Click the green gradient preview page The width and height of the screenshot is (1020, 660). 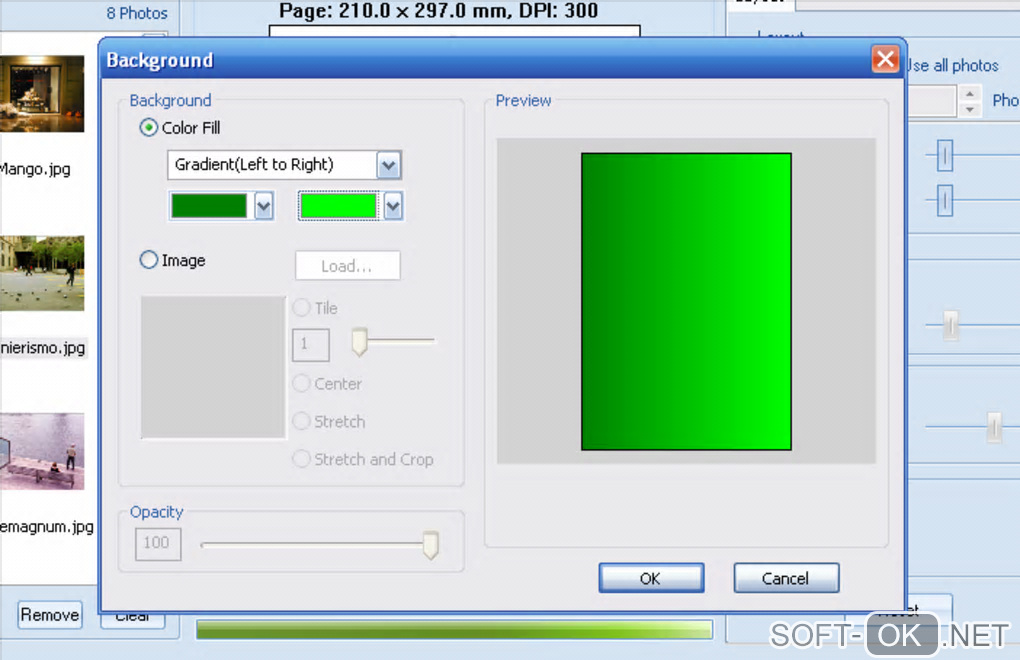coord(686,302)
